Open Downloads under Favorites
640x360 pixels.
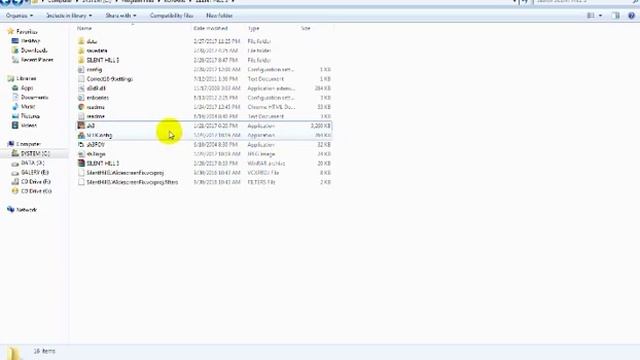coord(34,50)
